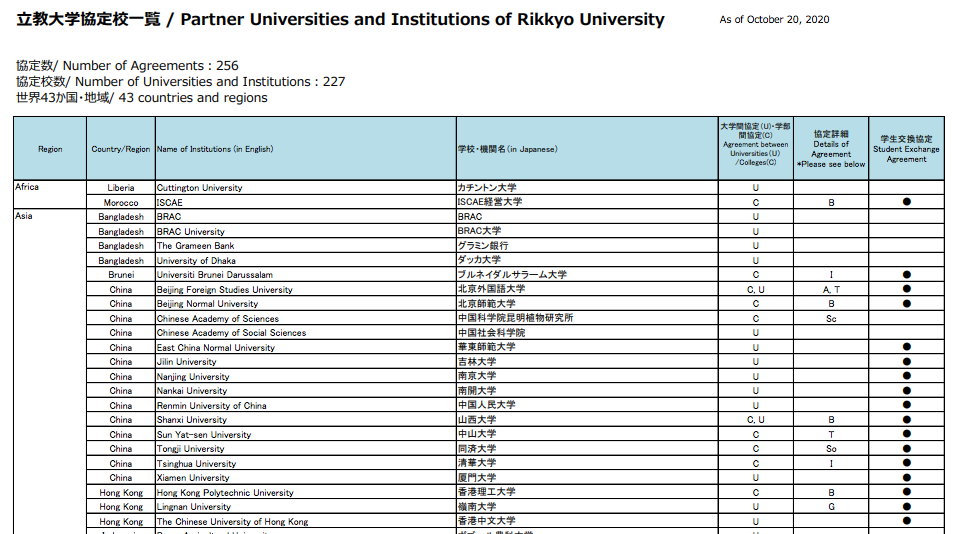Click the 'Sc' details cell for Chinese Academy of Sciences
This screenshot has width=960, height=534.
831,318
